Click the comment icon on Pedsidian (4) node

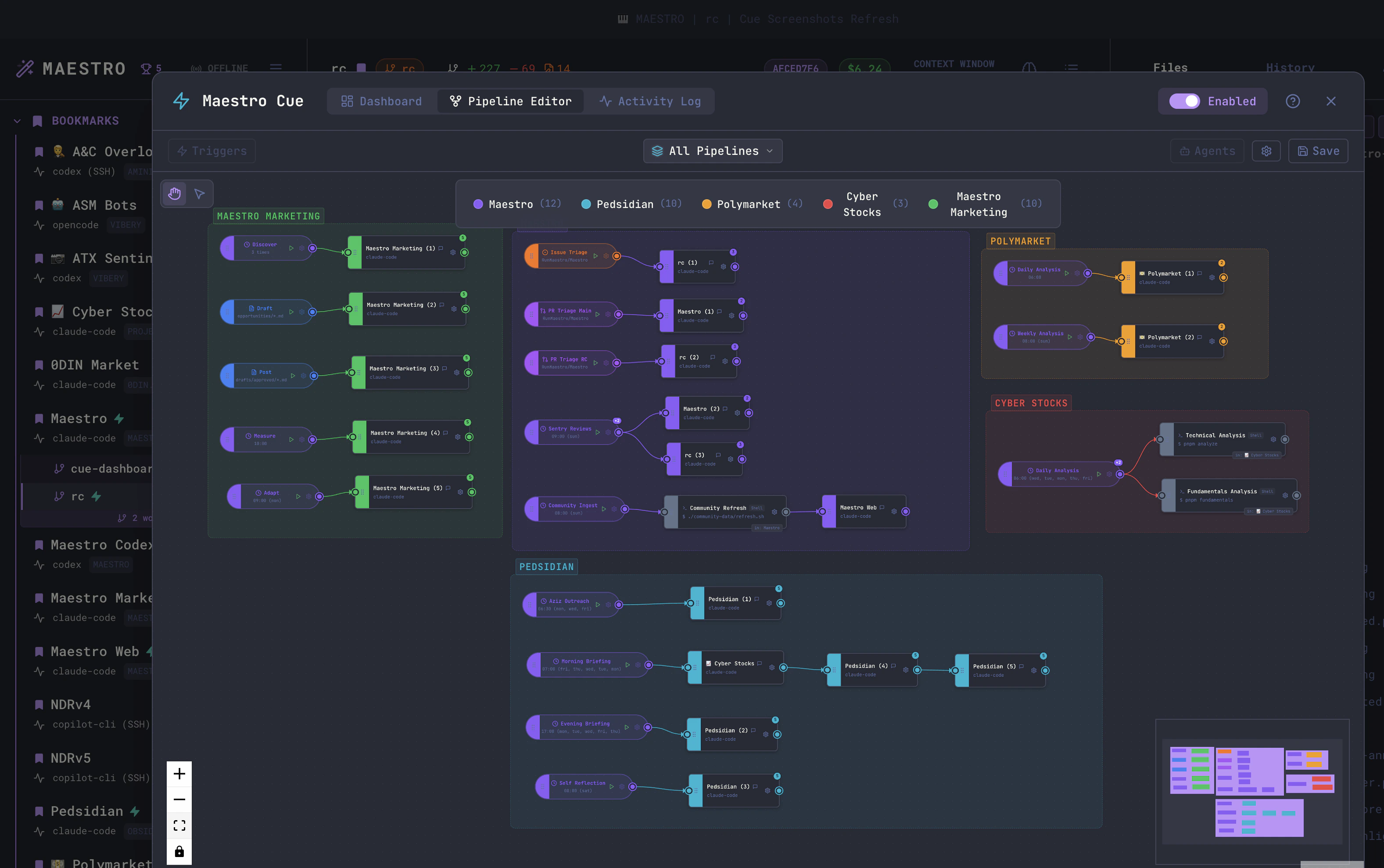coord(893,666)
